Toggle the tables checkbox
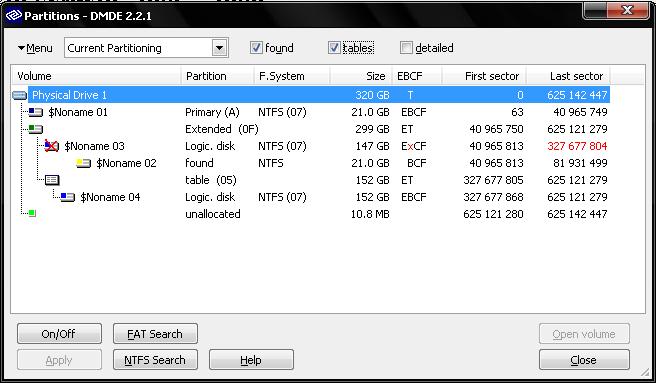This screenshot has height=383, width=656. tap(334, 48)
